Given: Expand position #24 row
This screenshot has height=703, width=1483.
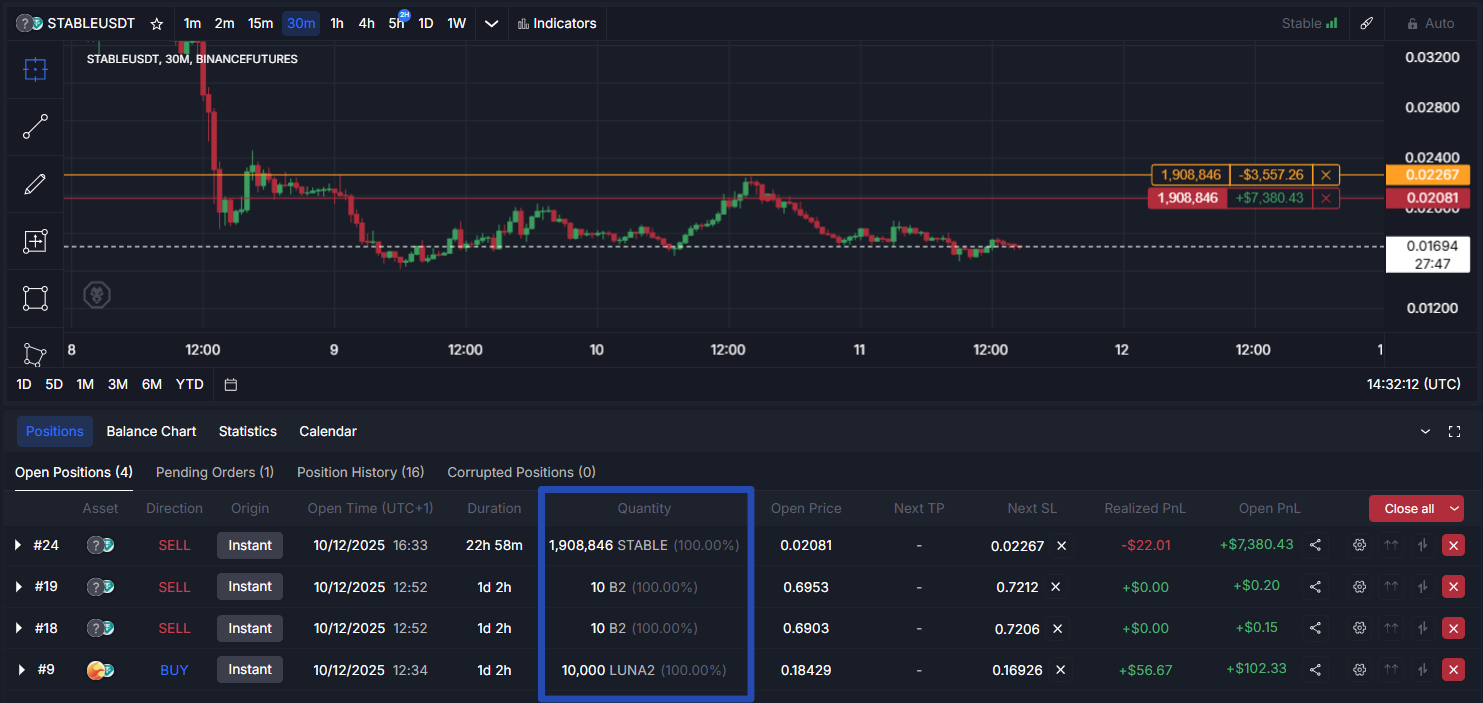Looking at the screenshot, I should [18, 545].
